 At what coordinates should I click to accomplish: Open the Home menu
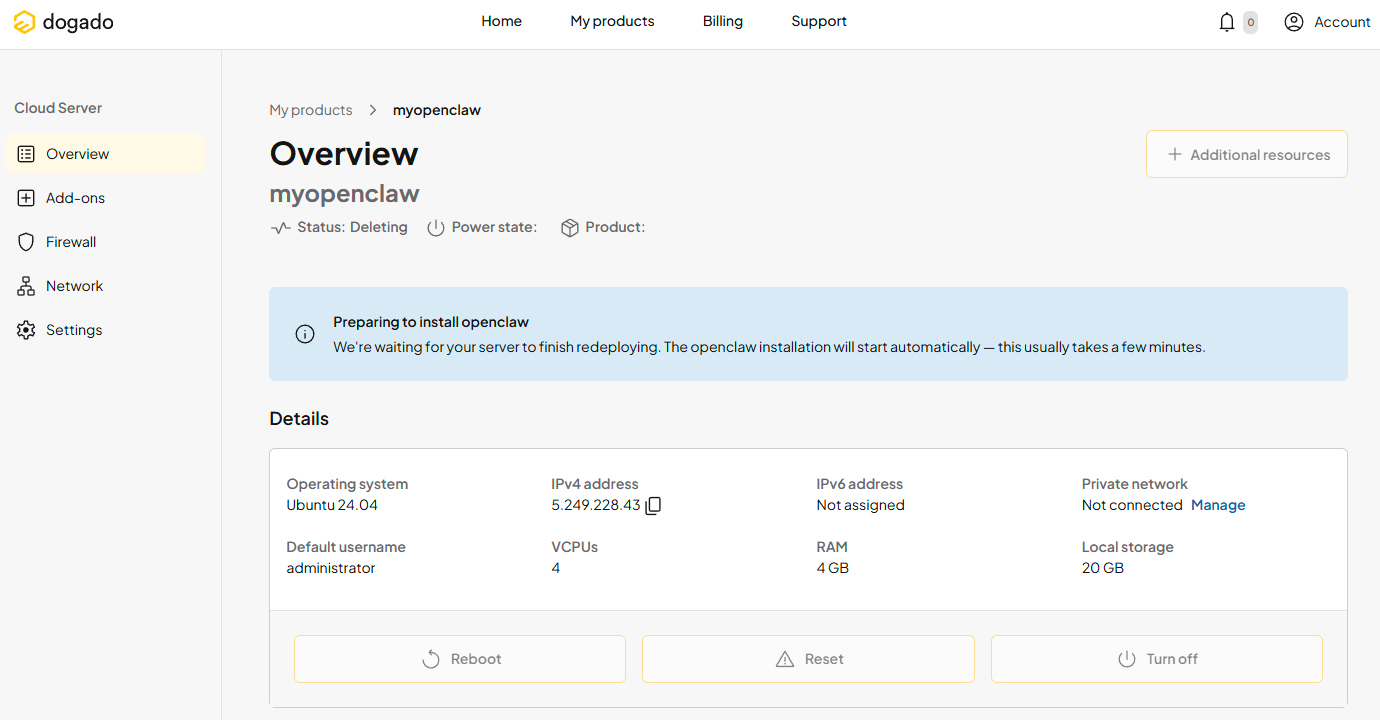click(x=501, y=21)
